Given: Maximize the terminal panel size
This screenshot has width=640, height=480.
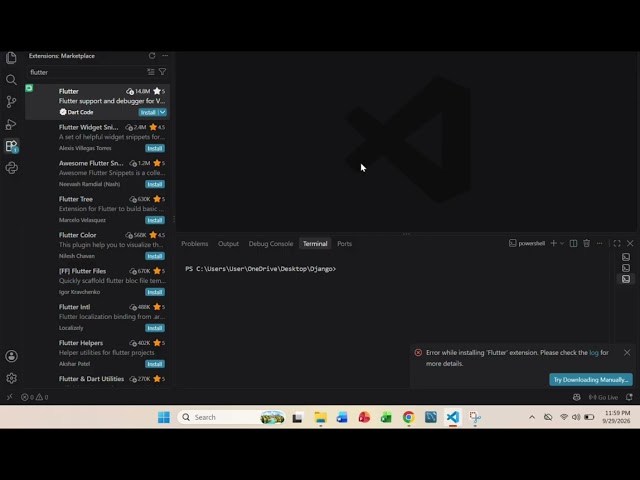Looking at the screenshot, I should (617, 243).
